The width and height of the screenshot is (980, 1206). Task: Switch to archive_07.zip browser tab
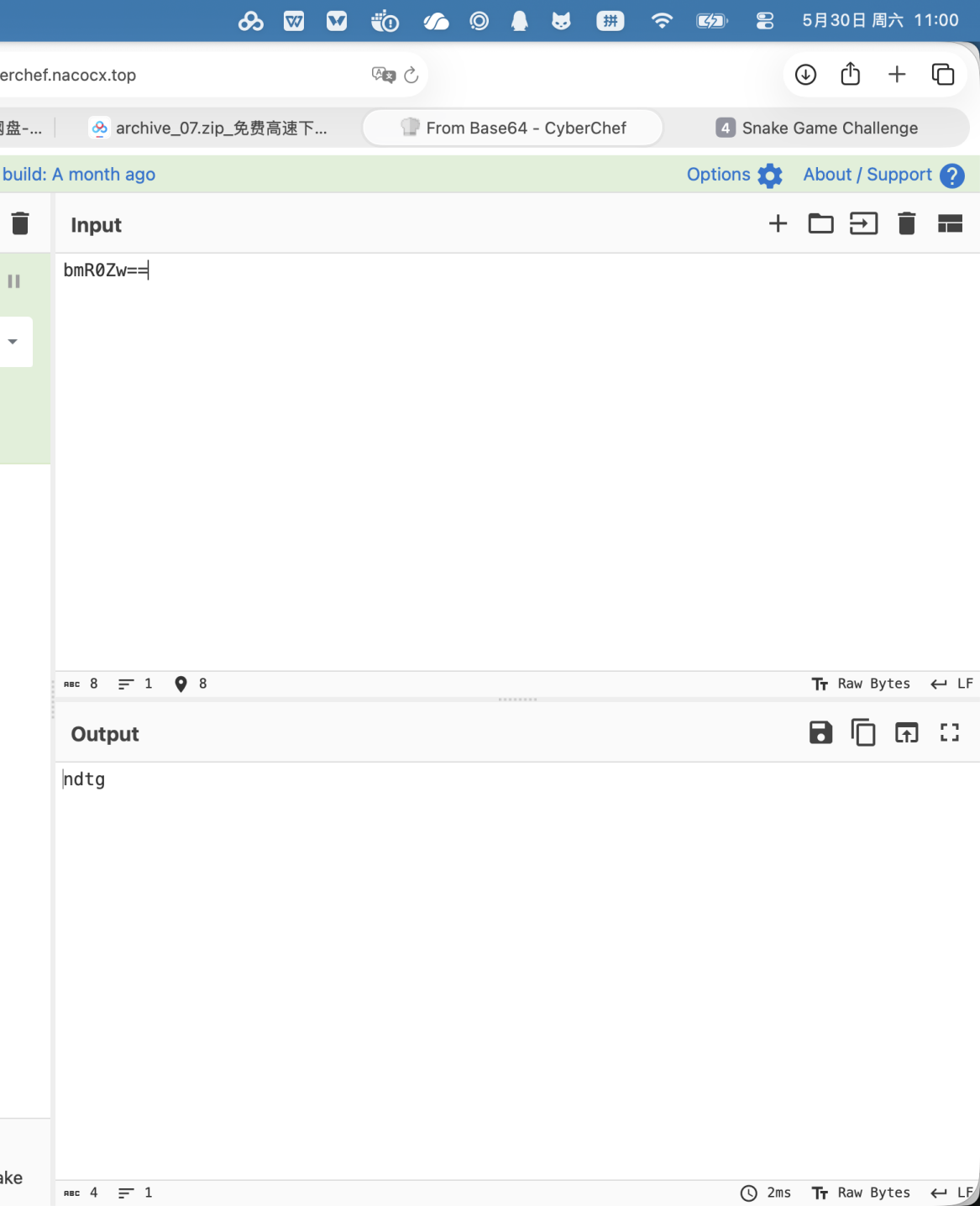click(208, 128)
